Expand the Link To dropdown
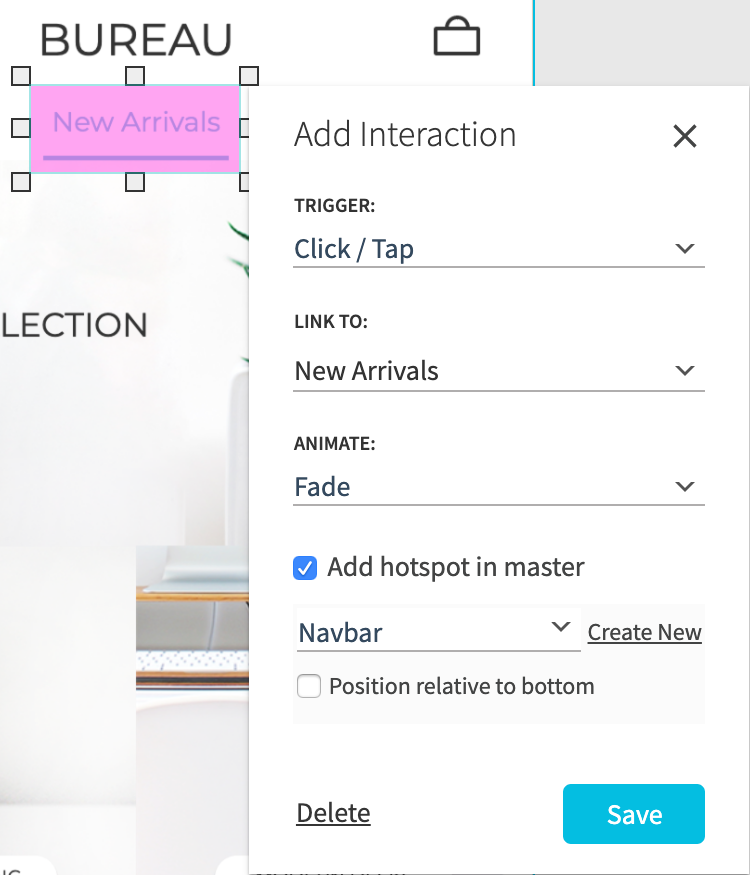 (x=498, y=371)
